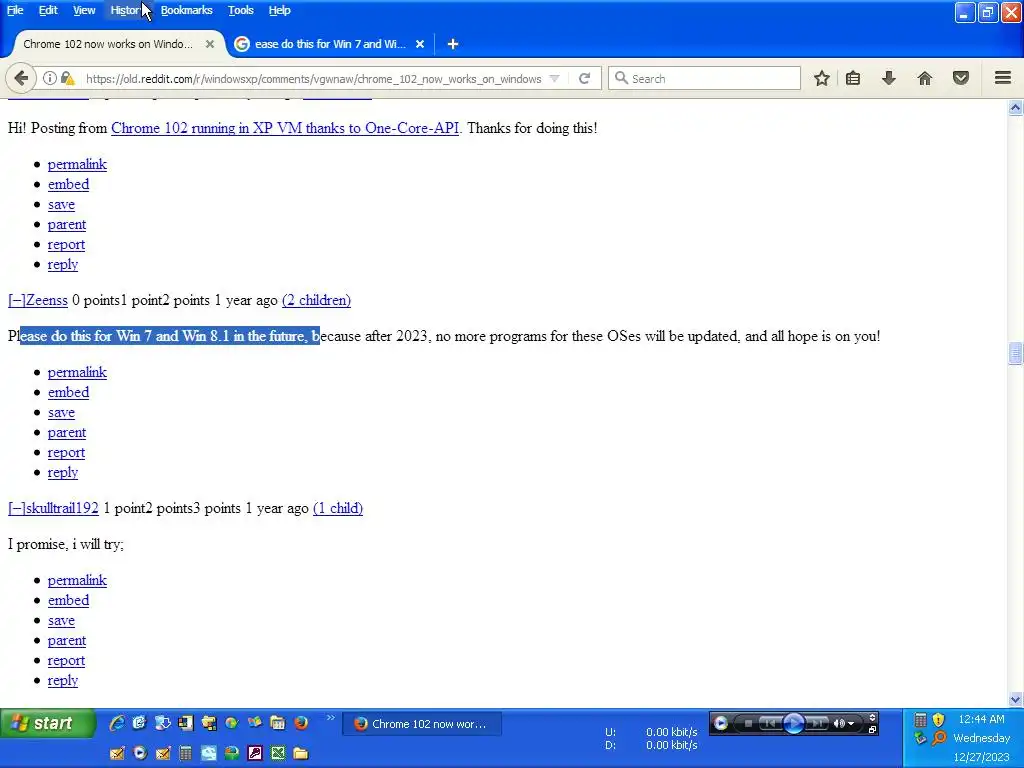1024x768 pixels.
Task: Skip to previous track in taskbar player
Action: pyautogui.click(x=770, y=723)
